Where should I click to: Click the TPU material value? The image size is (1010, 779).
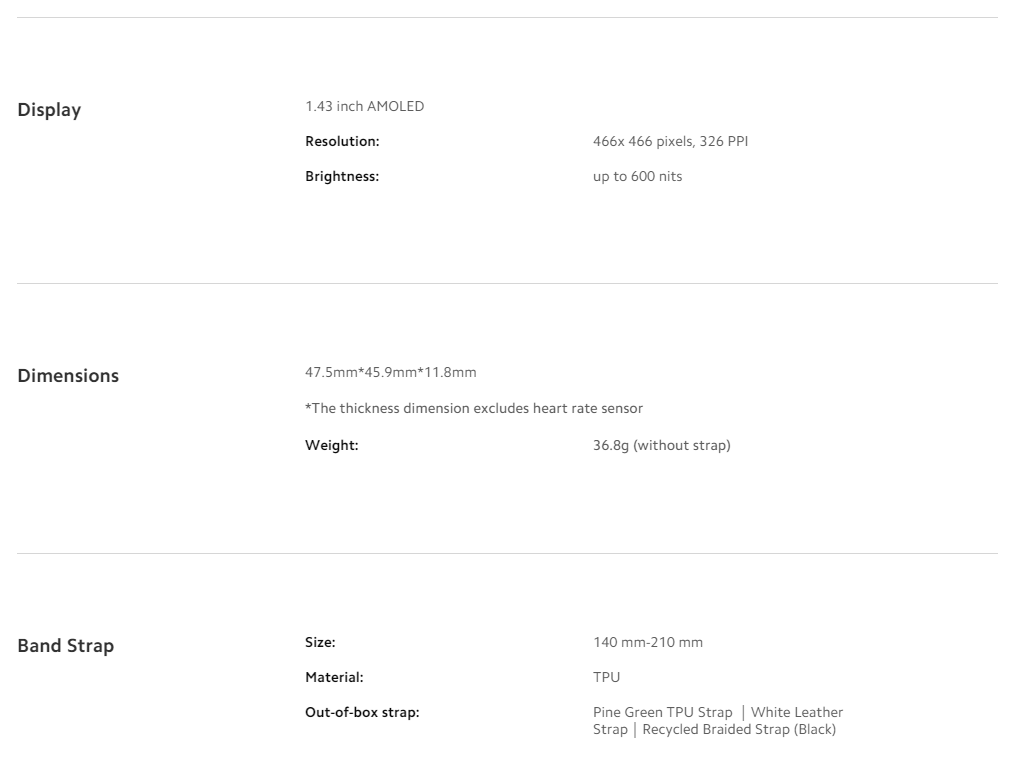tap(606, 677)
